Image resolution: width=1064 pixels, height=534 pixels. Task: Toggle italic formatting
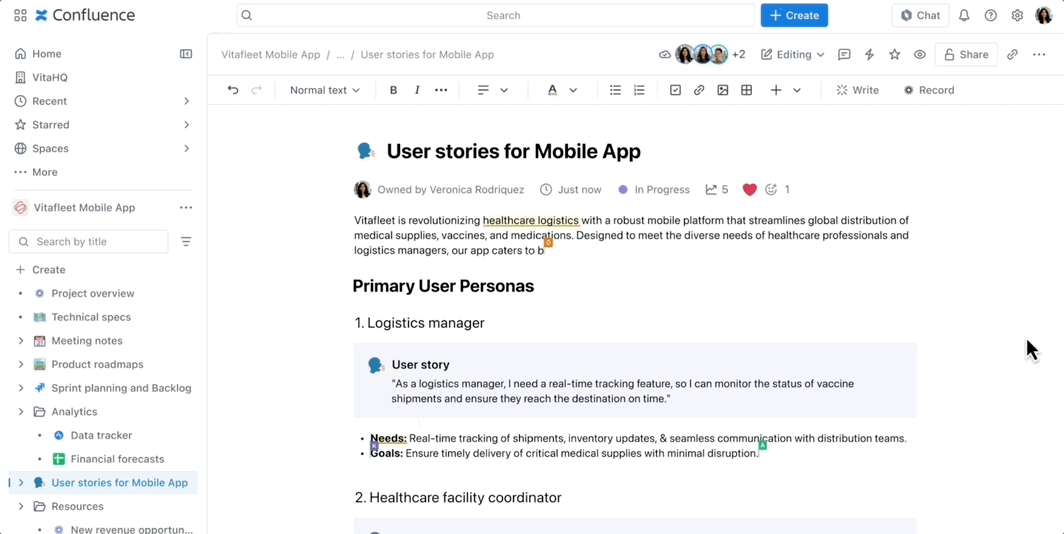[x=417, y=90]
